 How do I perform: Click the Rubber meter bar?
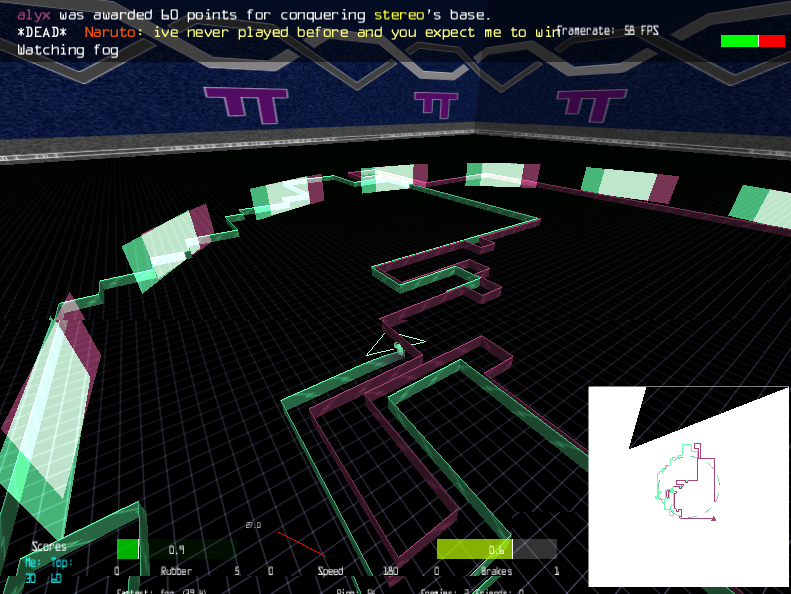tap(176, 549)
